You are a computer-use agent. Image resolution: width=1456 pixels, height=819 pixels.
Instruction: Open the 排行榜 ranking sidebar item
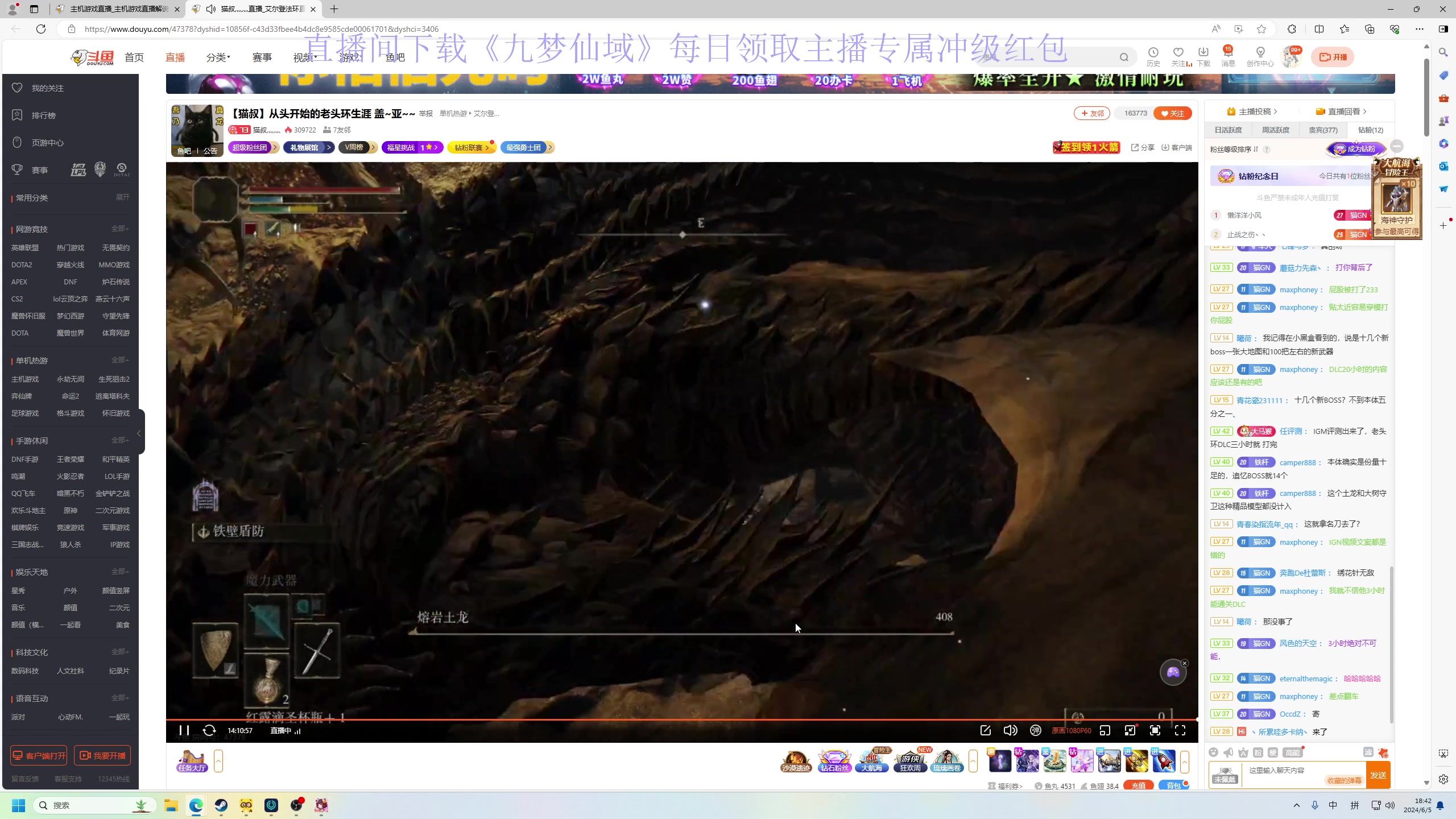[x=34, y=115]
